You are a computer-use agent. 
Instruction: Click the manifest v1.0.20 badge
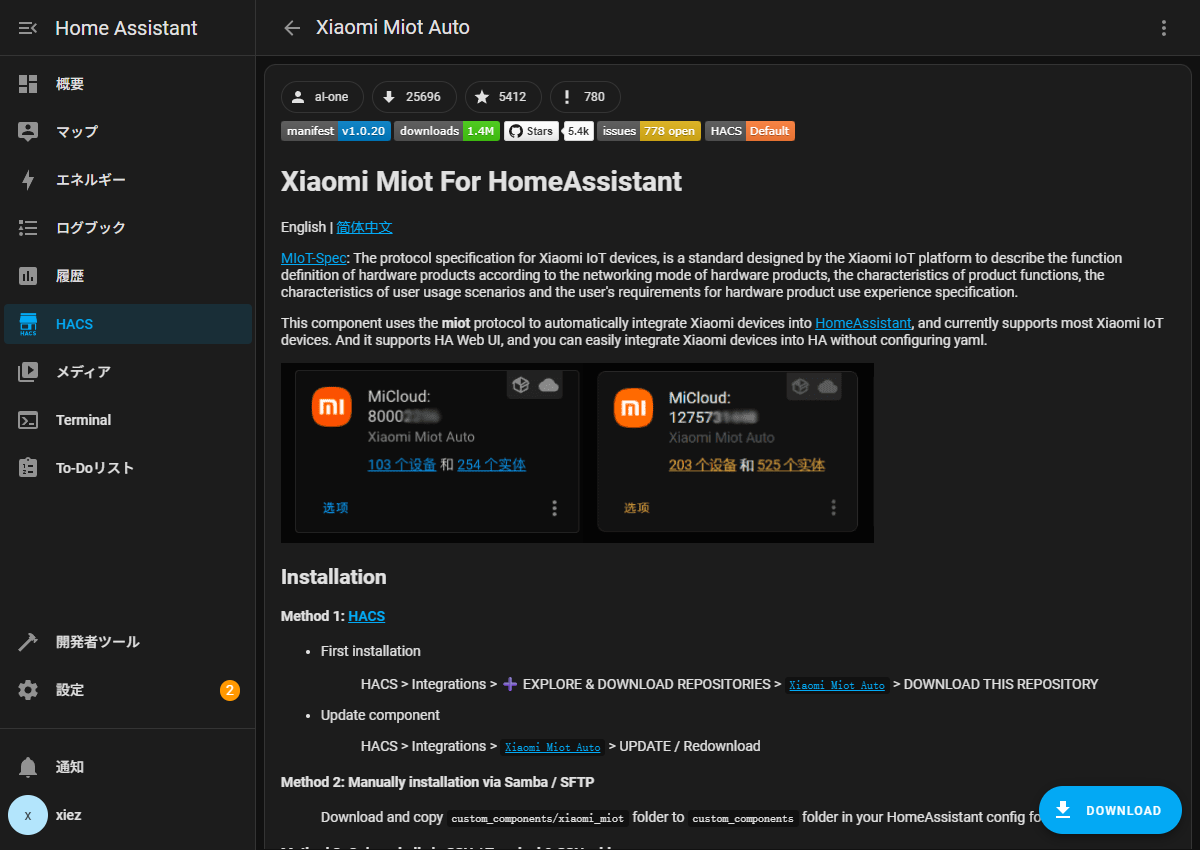tap(336, 131)
